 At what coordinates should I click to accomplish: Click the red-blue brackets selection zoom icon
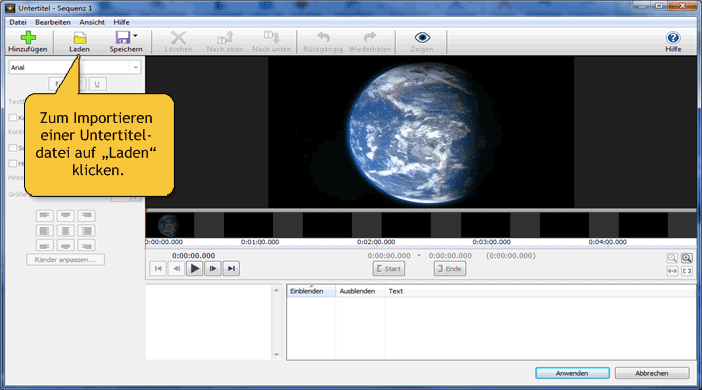[x=686, y=271]
